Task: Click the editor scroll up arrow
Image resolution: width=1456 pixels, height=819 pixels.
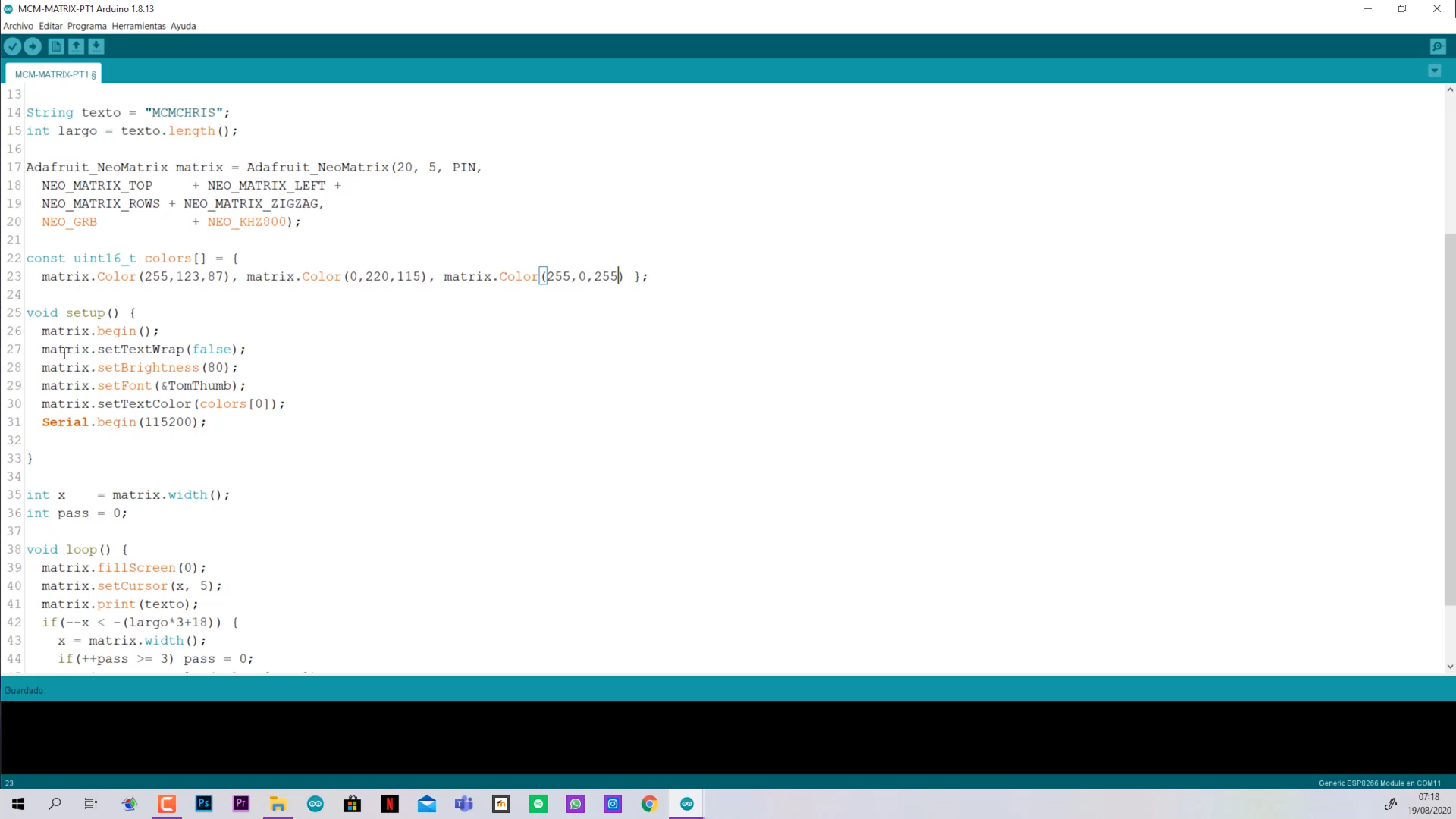Action: [1449, 89]
